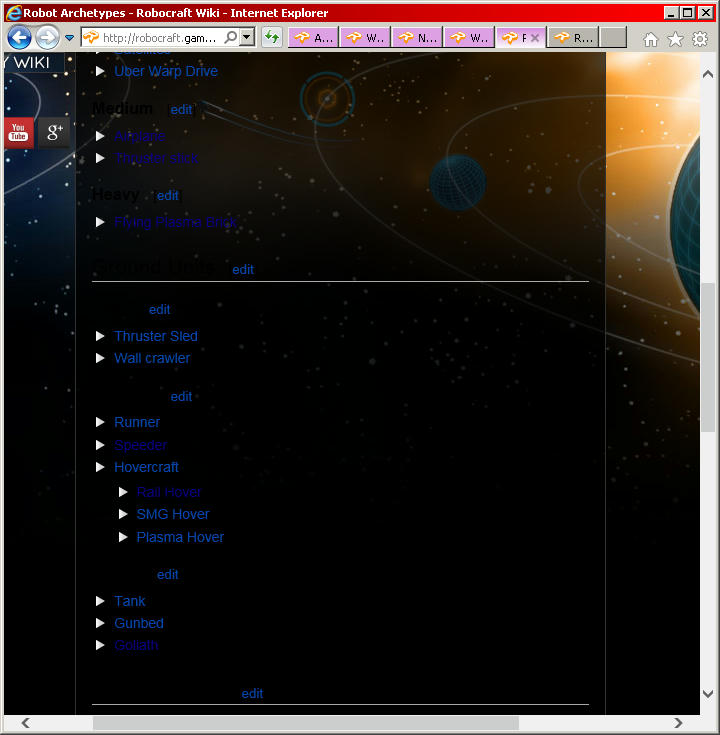Click edit next to Ground Units heading
Image resolution: width=720 pixels, height=735 pixels.
coord(243,270)
